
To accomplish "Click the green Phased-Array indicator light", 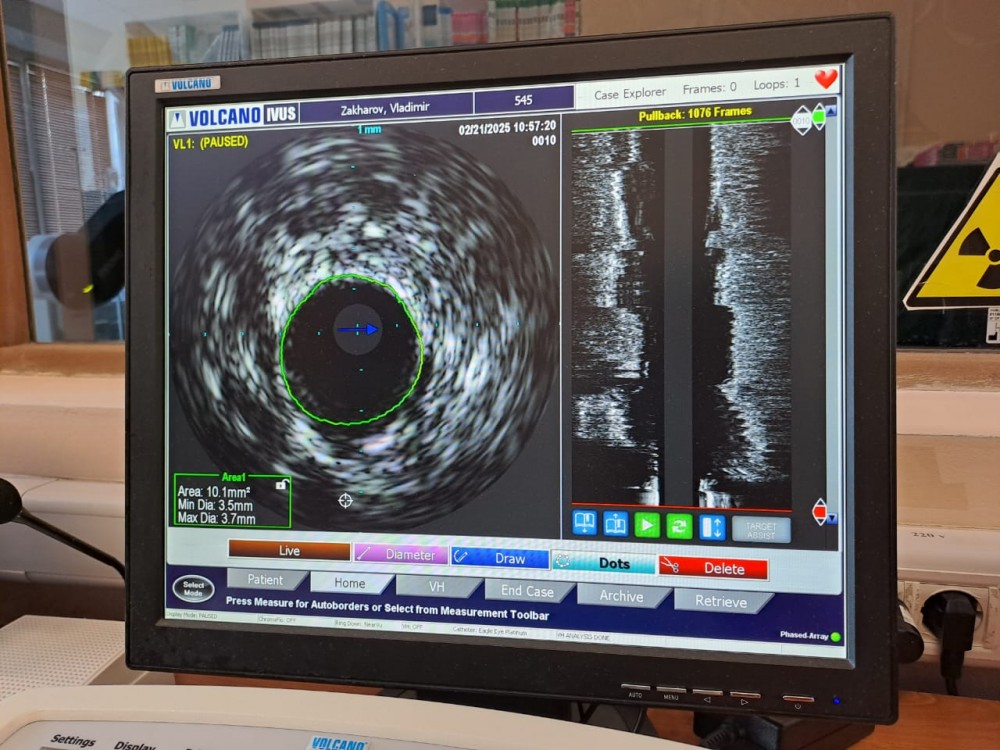I will [x=835, y=636].
